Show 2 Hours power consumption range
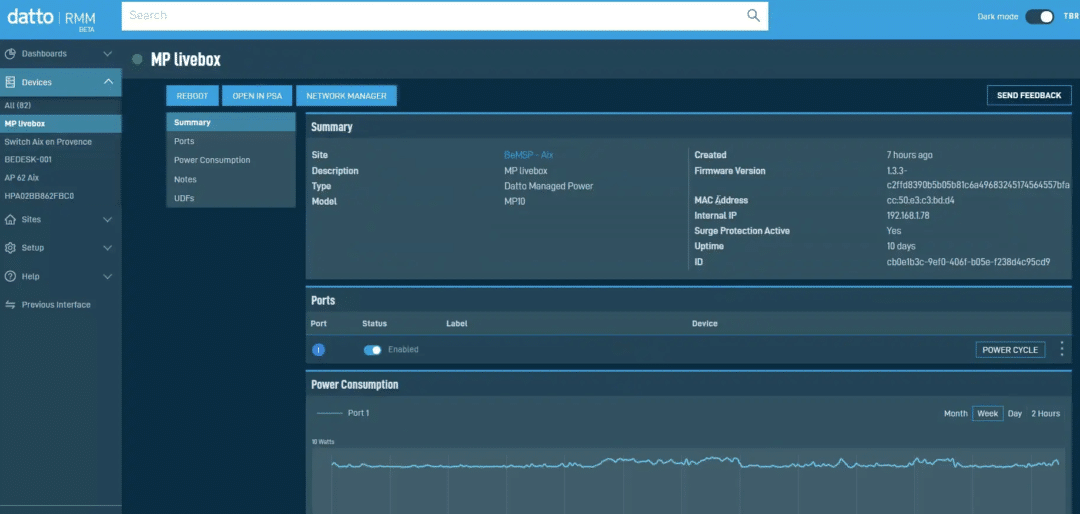Viewport: 1080px width, 514px height. (x=1046, y=413)
